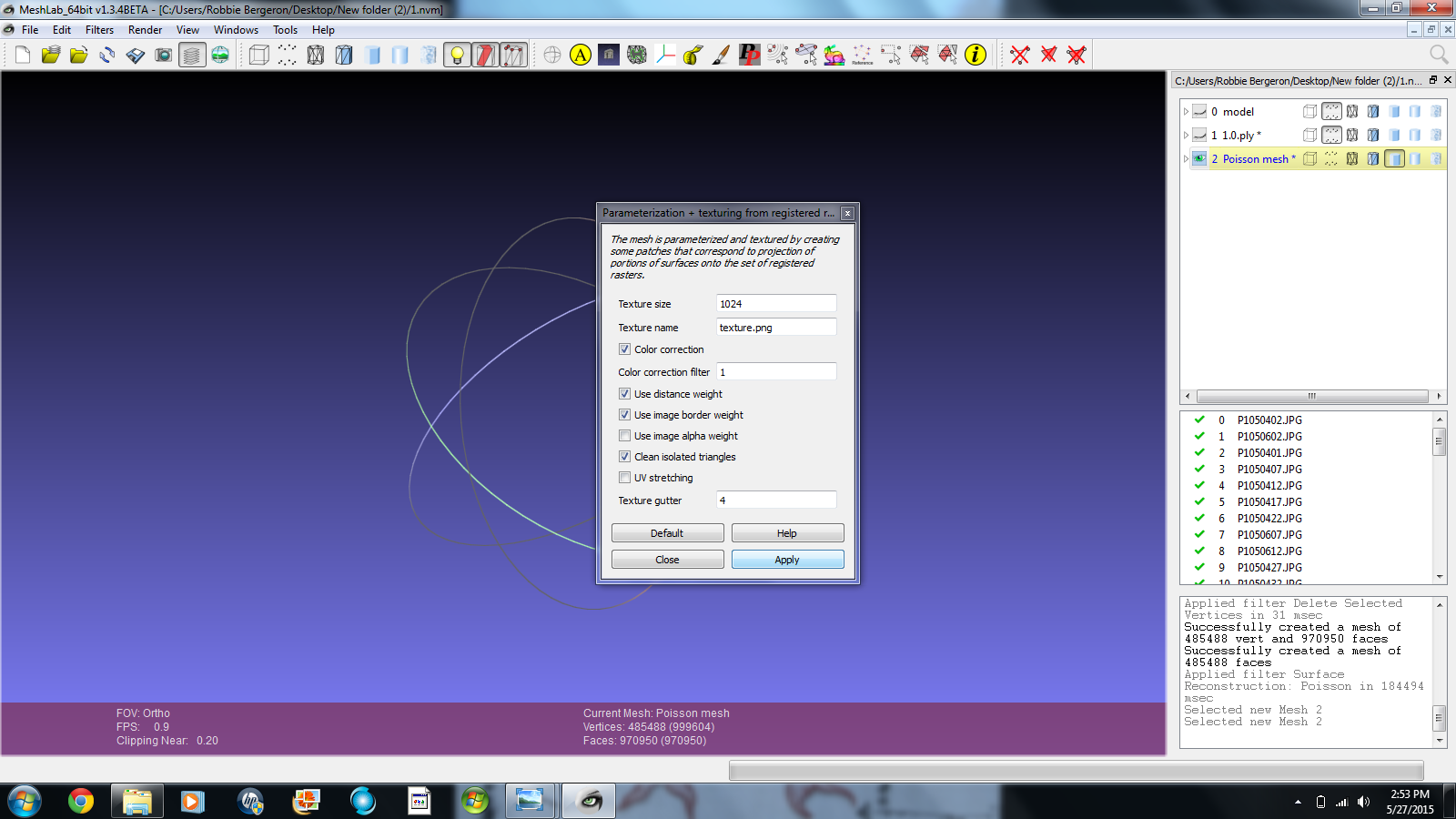Click horizontal scrollbar of layer list

click(x=1312, y=396)
